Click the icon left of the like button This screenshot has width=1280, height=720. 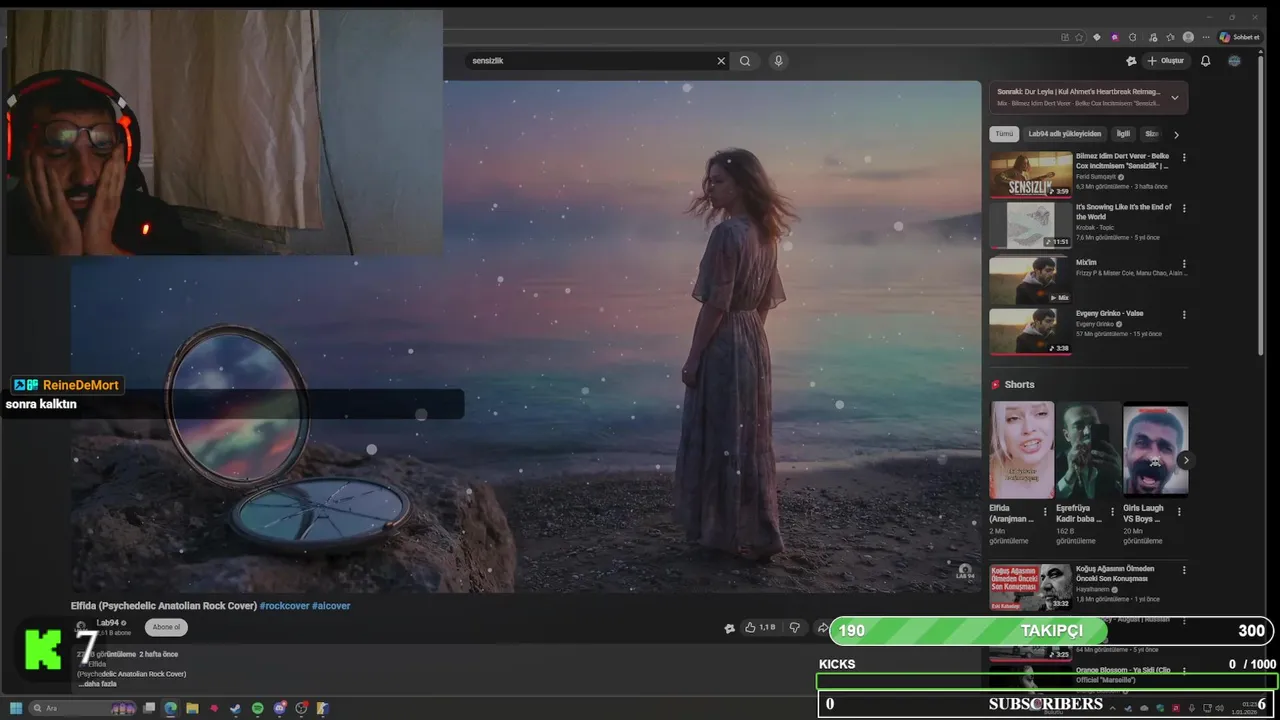point(729,628)
